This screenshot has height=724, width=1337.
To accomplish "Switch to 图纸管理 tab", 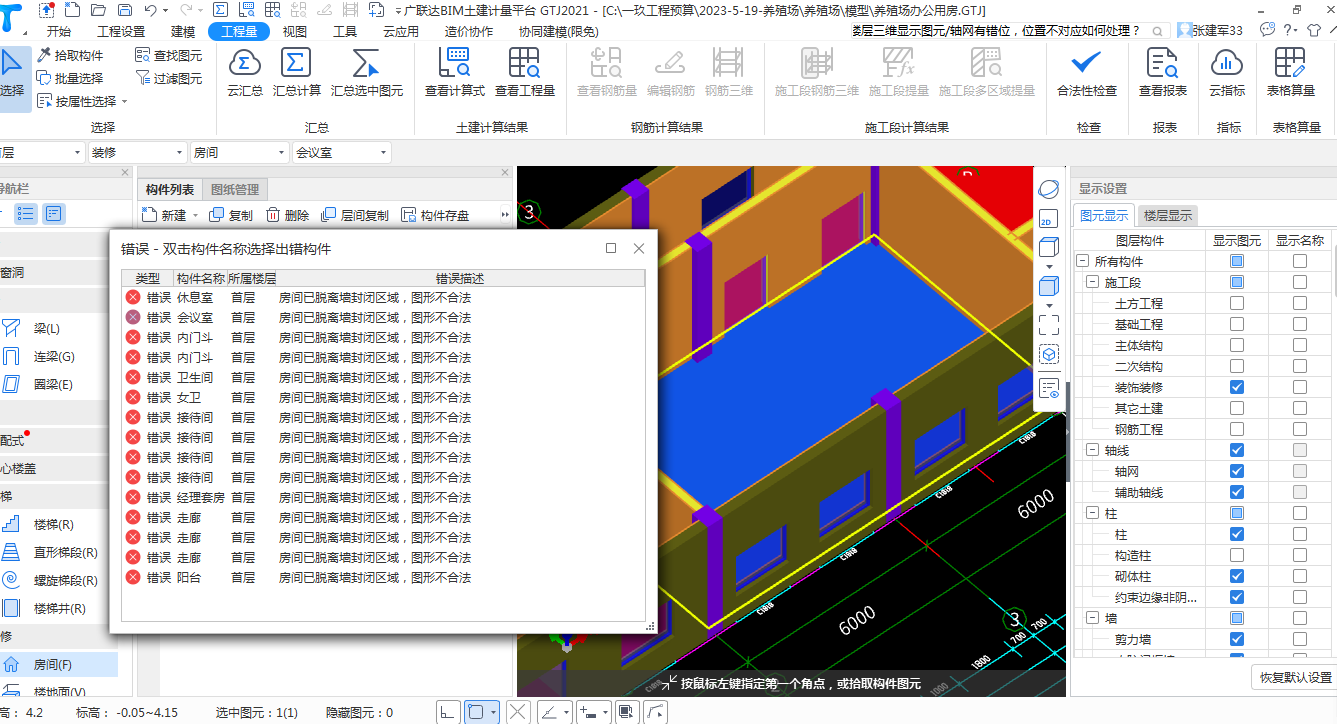I will coord(235,190).
